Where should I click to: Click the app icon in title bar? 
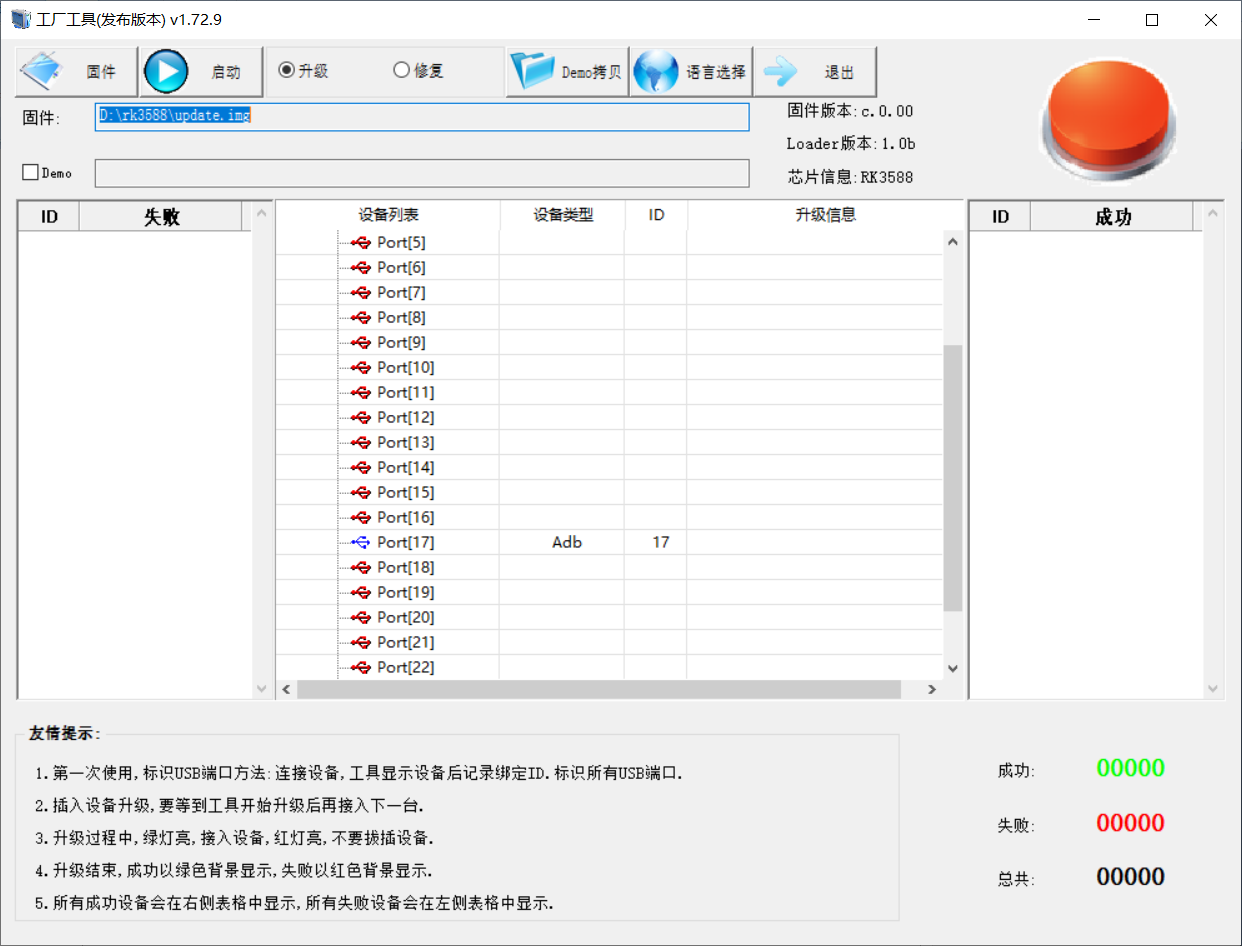[x=20, y=19]
